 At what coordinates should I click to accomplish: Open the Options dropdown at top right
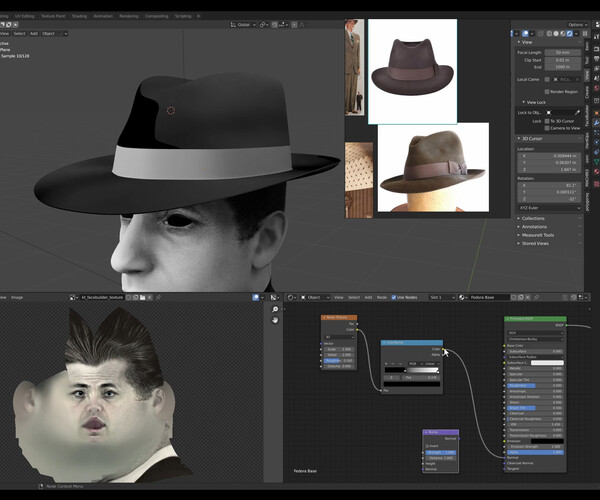click(x=578, y=25)
